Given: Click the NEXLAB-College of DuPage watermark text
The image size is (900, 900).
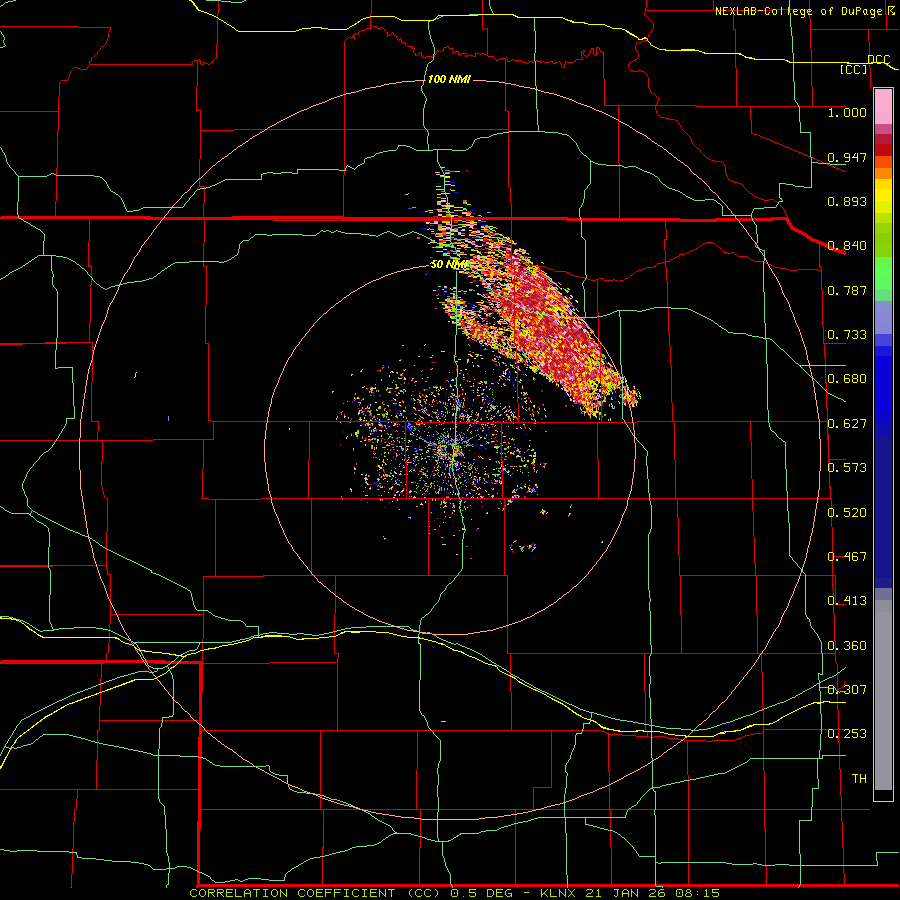Looking at the screenshot, I should coord(804,11).
